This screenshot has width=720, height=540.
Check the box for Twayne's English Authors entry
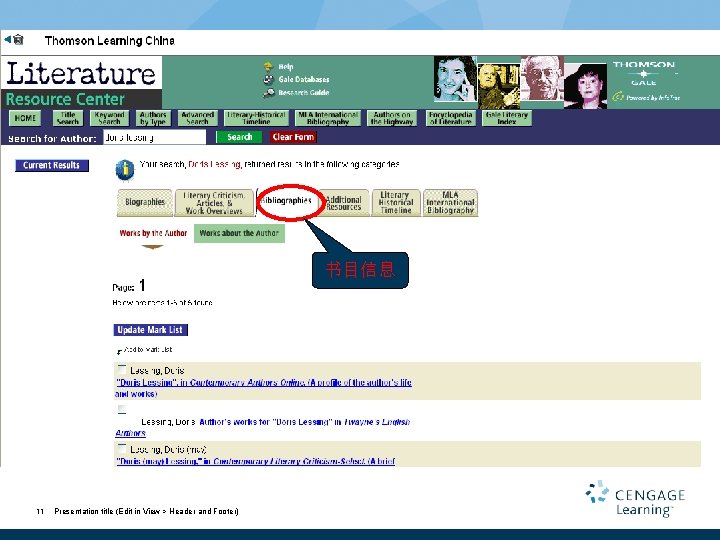click(x=122, y=409)
